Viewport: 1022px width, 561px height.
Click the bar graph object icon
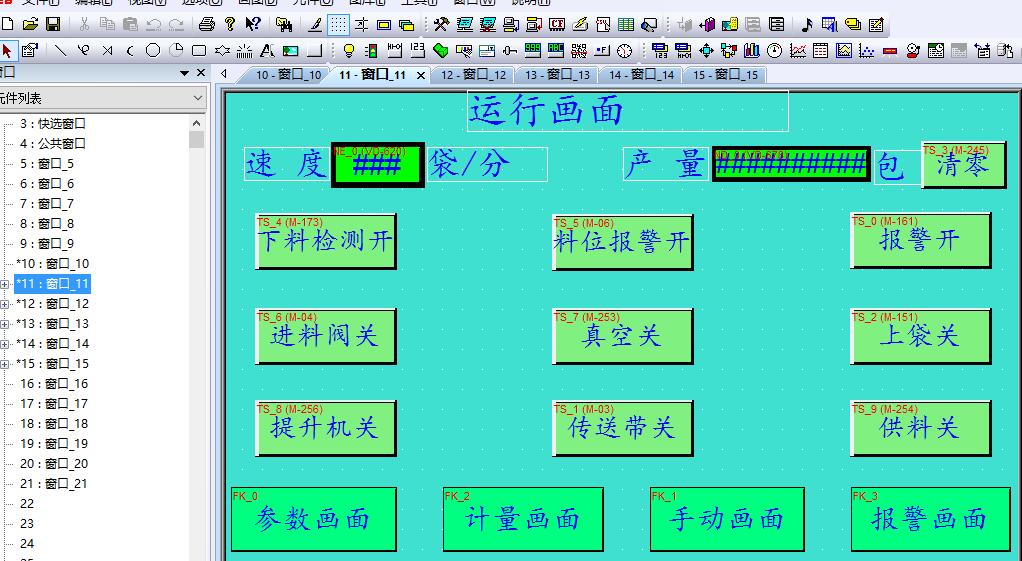(752, 50)
